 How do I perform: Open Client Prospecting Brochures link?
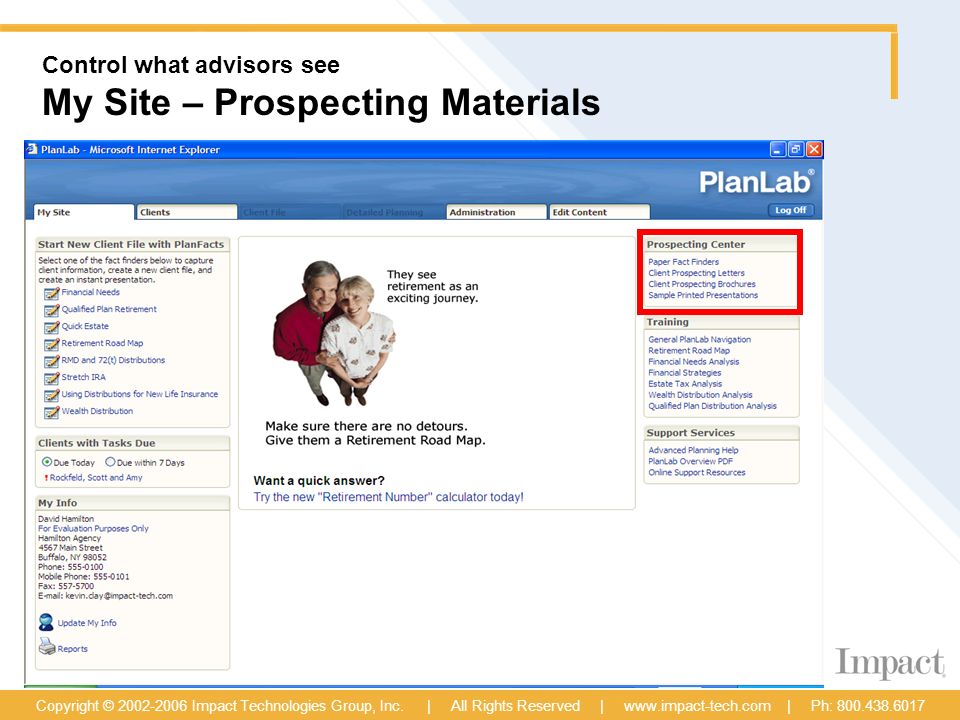pos(702,284)
